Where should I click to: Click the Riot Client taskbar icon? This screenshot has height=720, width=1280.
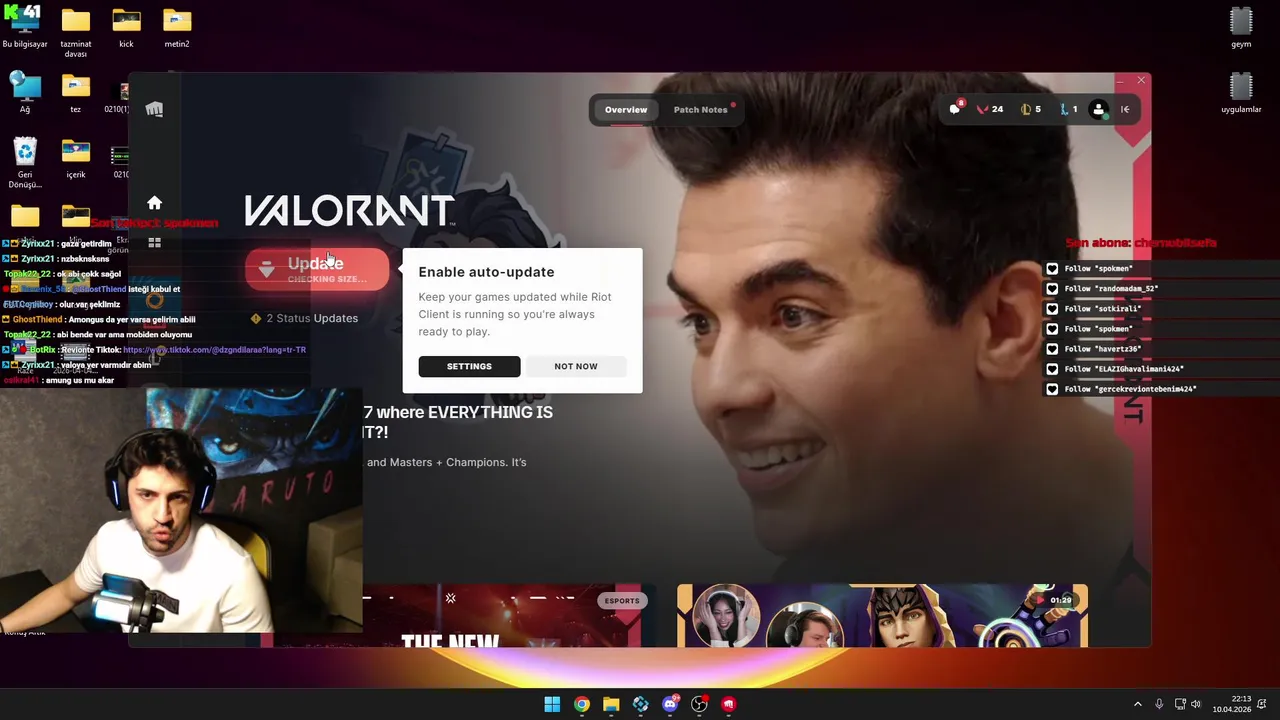[x=729, y=704]
